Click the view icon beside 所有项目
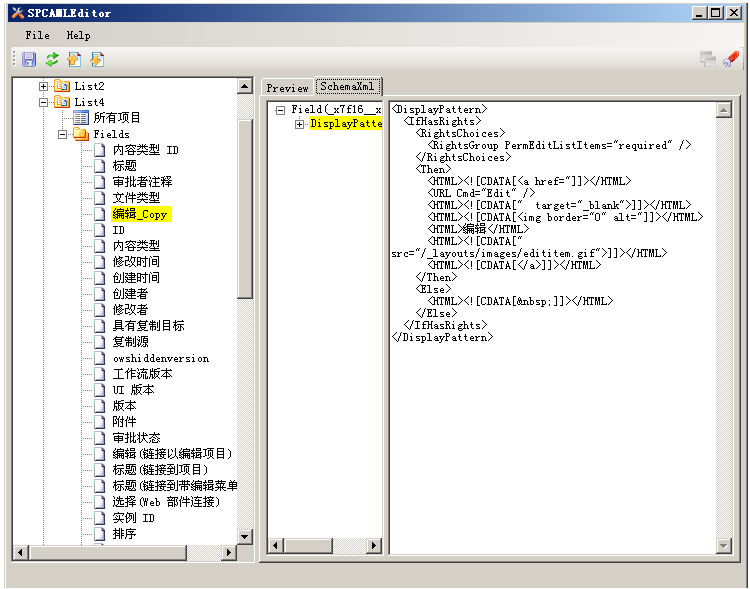 (81, 118)
